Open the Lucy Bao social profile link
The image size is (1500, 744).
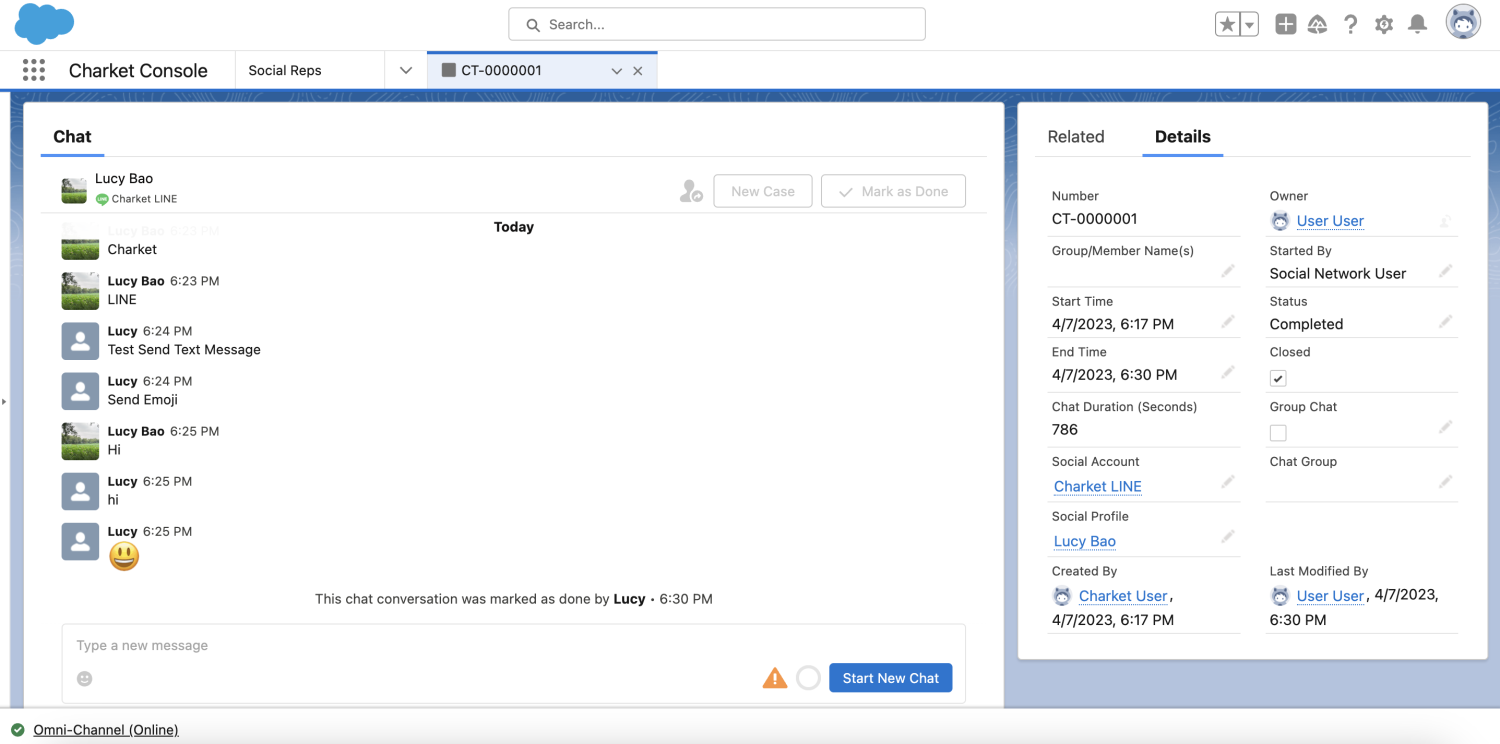tap(1084, 541)
